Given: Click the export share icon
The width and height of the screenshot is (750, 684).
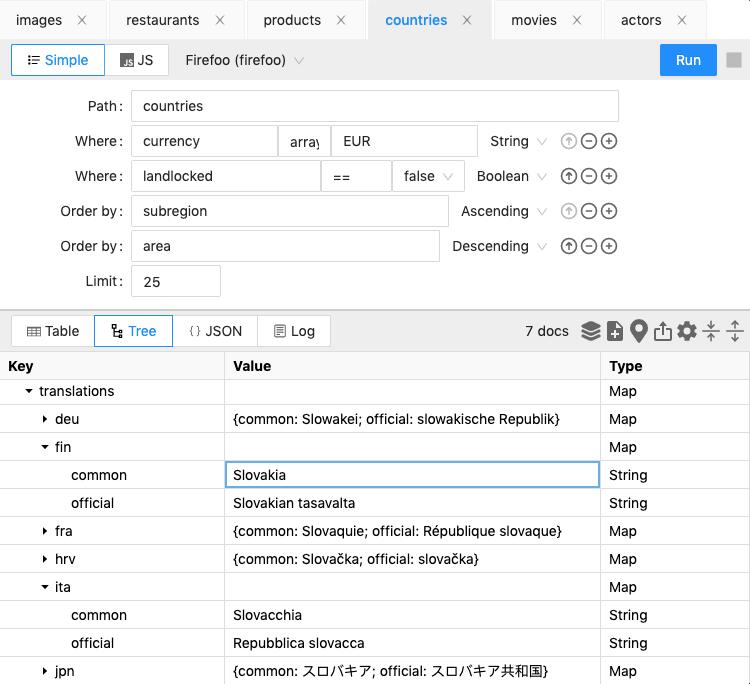Looking at the screenshot, I should 662,331.
